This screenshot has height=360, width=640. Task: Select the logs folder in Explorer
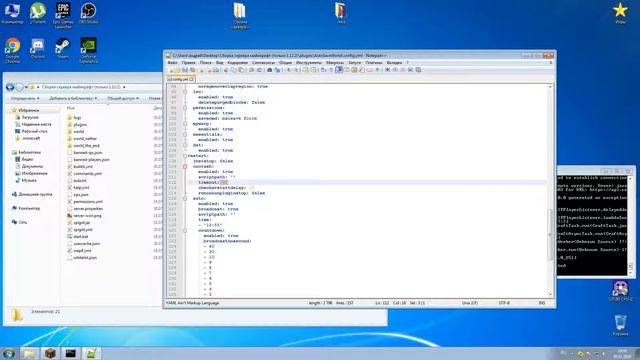tap(74, 118)
